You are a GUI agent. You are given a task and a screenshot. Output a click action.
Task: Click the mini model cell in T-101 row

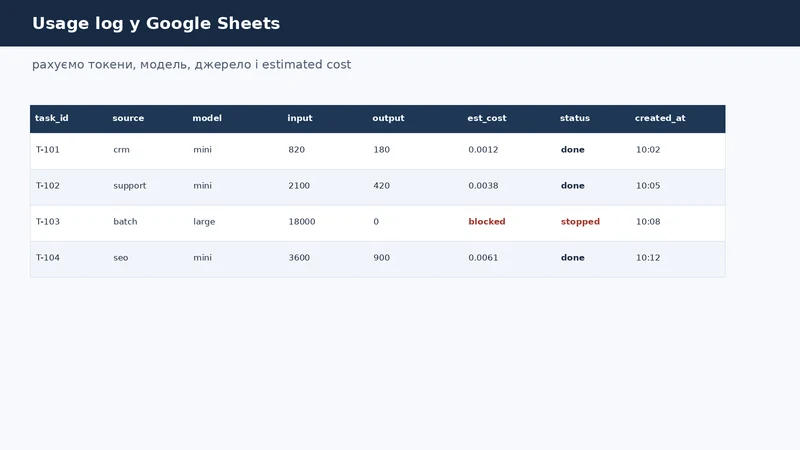[202, 149]
